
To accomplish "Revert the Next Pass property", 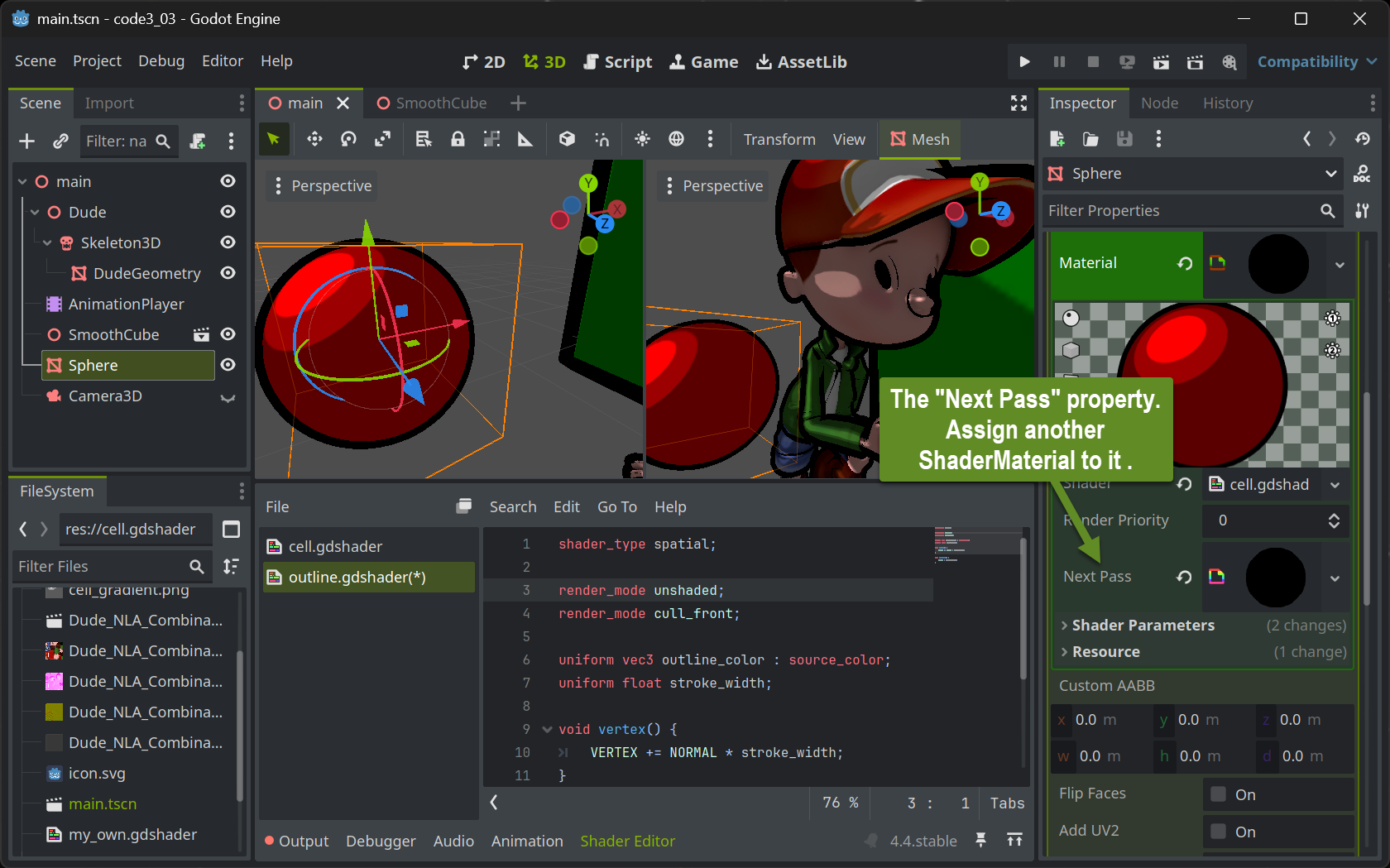I will pyautogui.click(x=1184, y=577).
